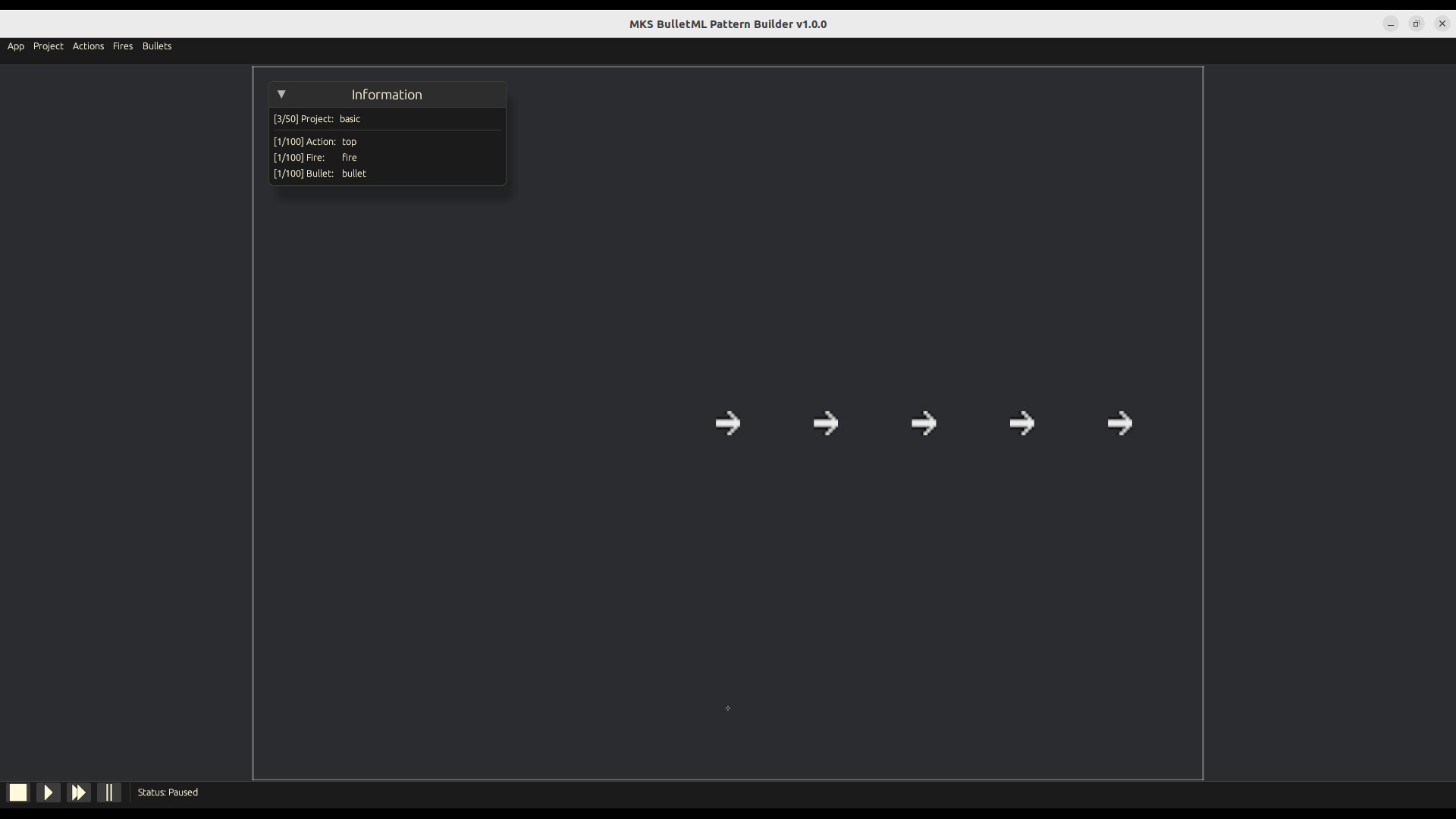
Task: Click the rightmost arrow bullet sprite
Action: [1120, 422]
